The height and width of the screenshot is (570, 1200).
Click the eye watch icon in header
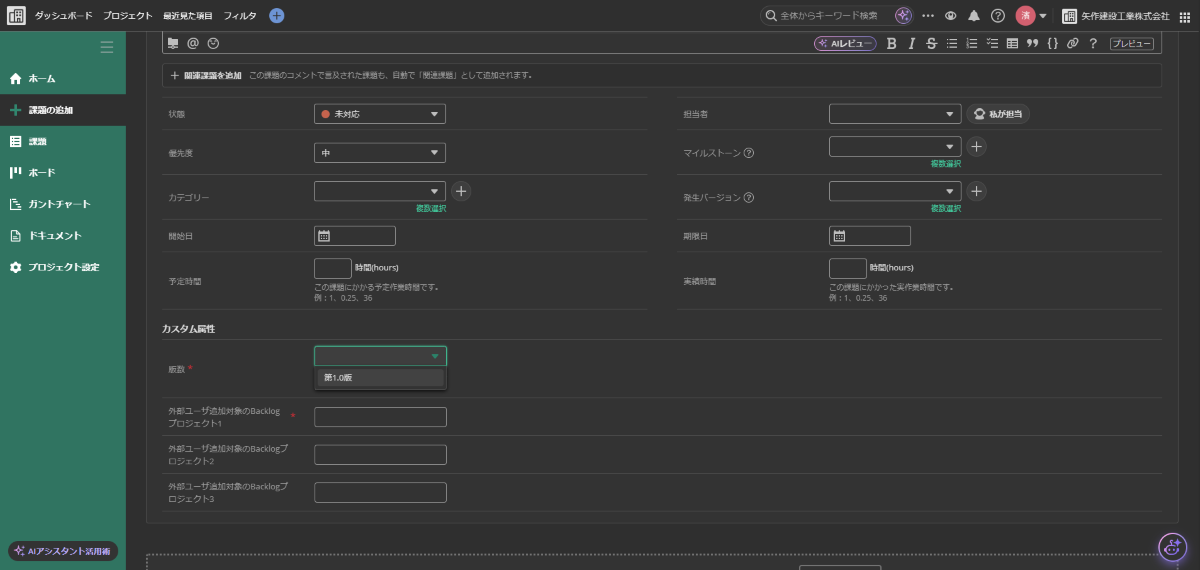(x=951, y=16)
